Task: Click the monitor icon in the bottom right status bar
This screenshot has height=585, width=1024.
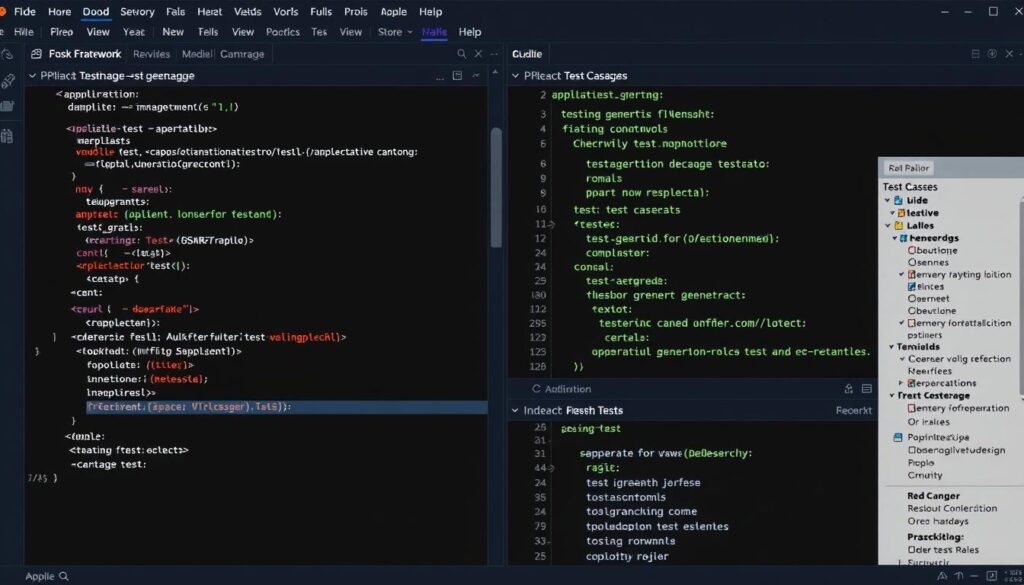Action: click(992, 577)
